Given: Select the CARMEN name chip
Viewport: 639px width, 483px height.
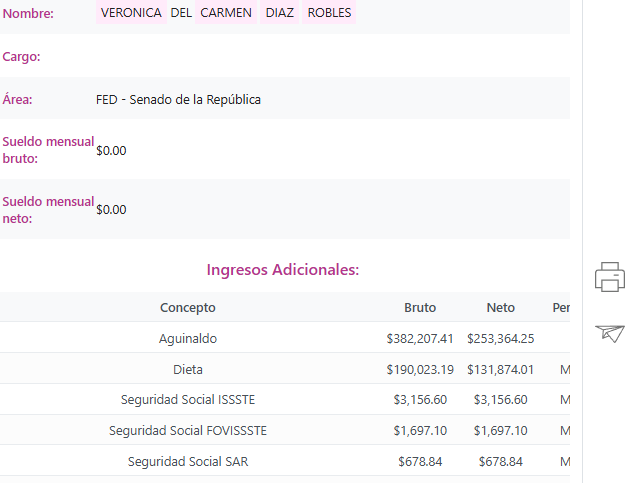Looking at the screenshot, I should pos(226,13).
